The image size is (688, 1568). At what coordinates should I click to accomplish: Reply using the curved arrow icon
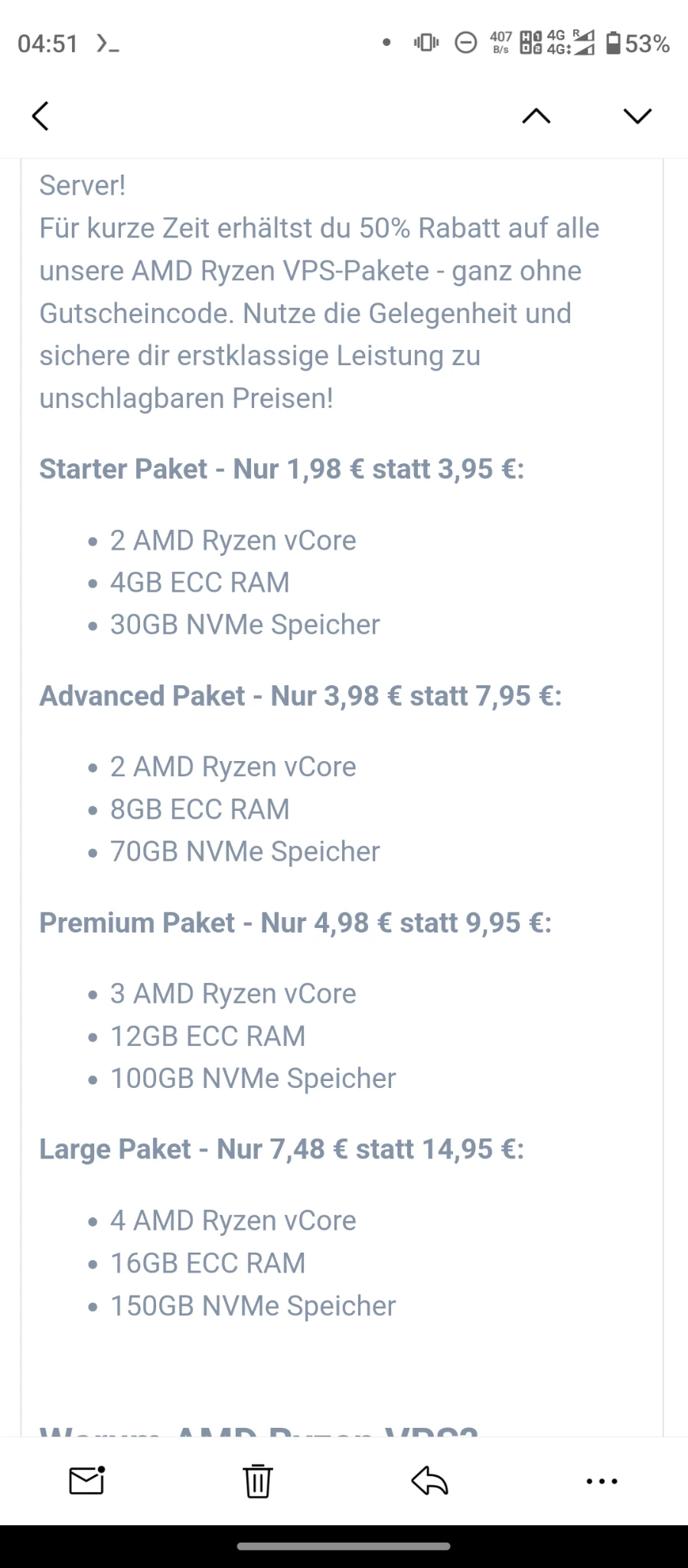tap(429, 1480)
